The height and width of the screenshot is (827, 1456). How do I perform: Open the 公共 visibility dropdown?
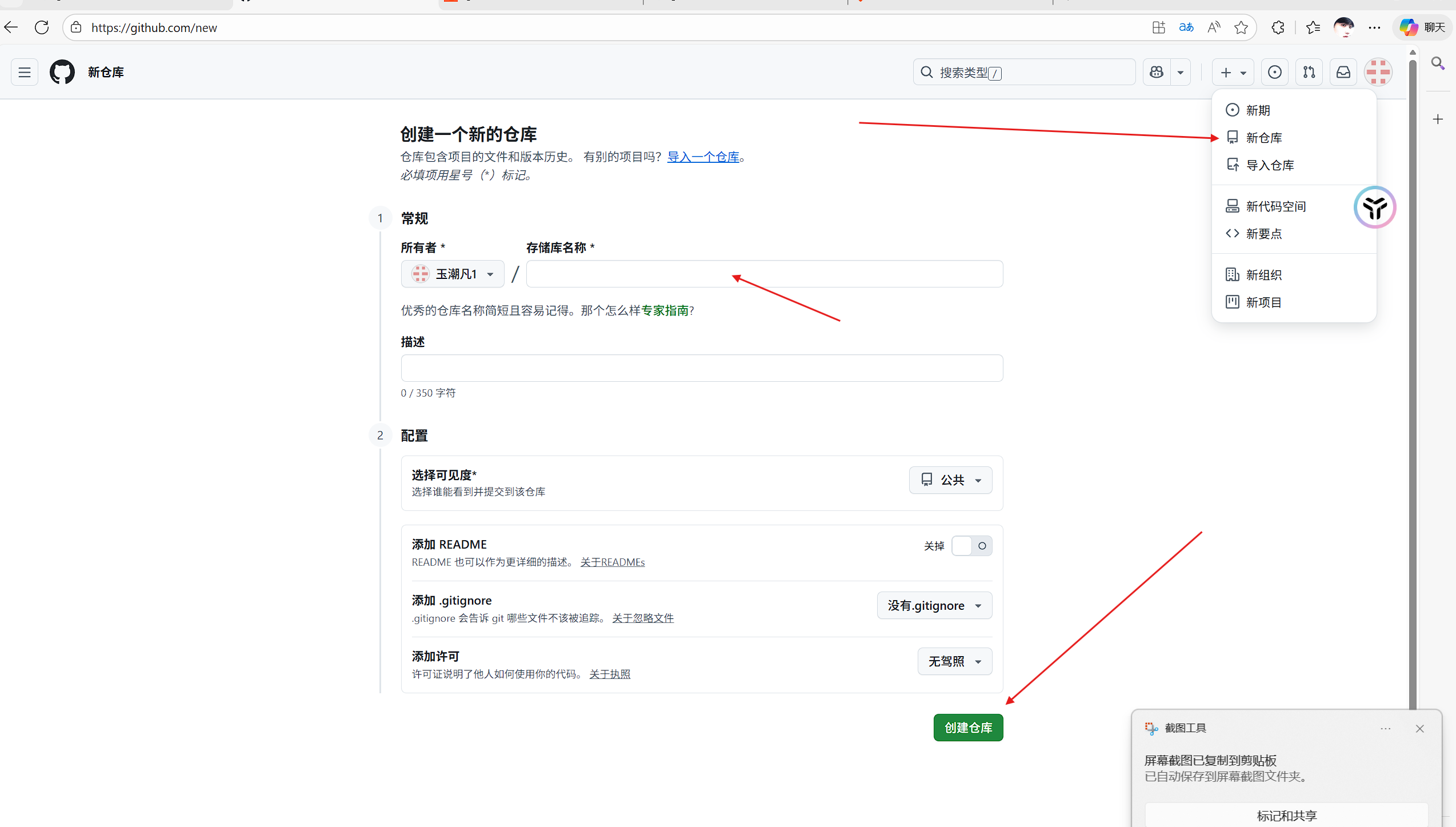coord(950,480)
